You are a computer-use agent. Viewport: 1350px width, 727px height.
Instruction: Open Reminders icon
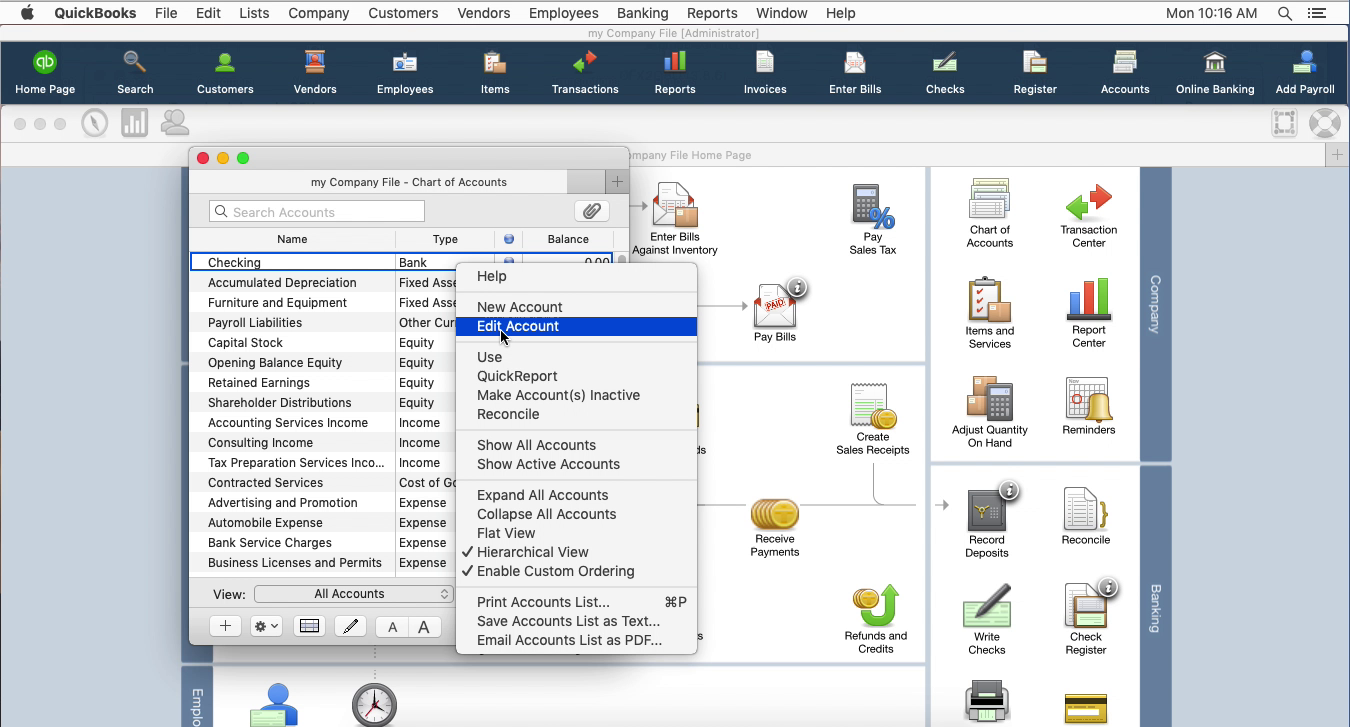click(x=1089, y=406)
